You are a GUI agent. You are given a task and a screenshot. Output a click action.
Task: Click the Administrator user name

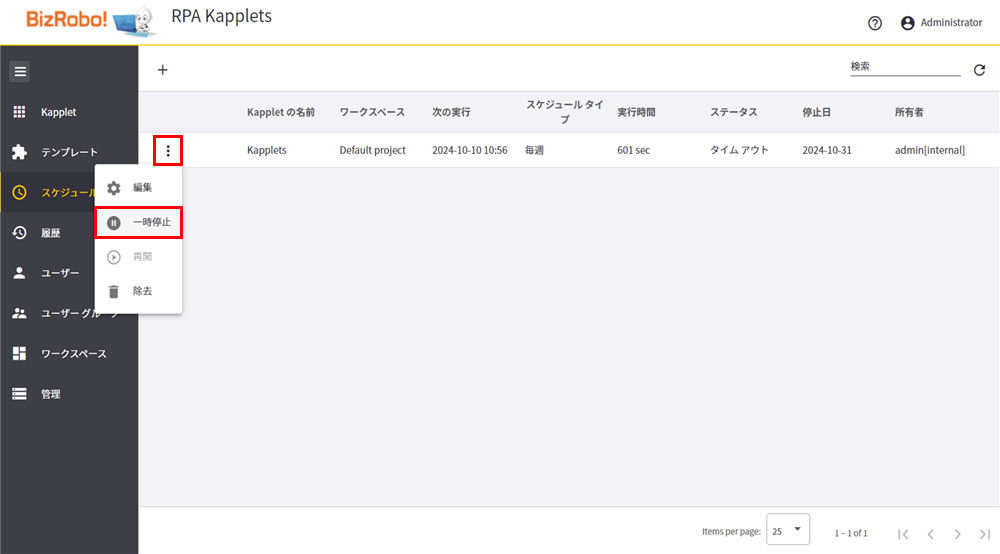tap(951, 22)
